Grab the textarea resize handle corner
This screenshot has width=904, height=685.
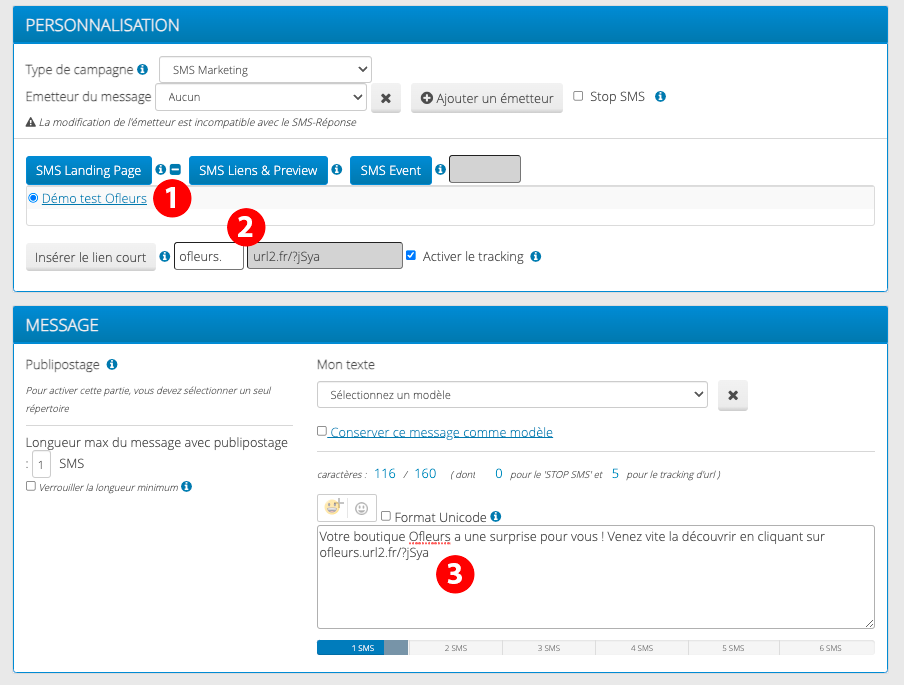click(869, 623)
